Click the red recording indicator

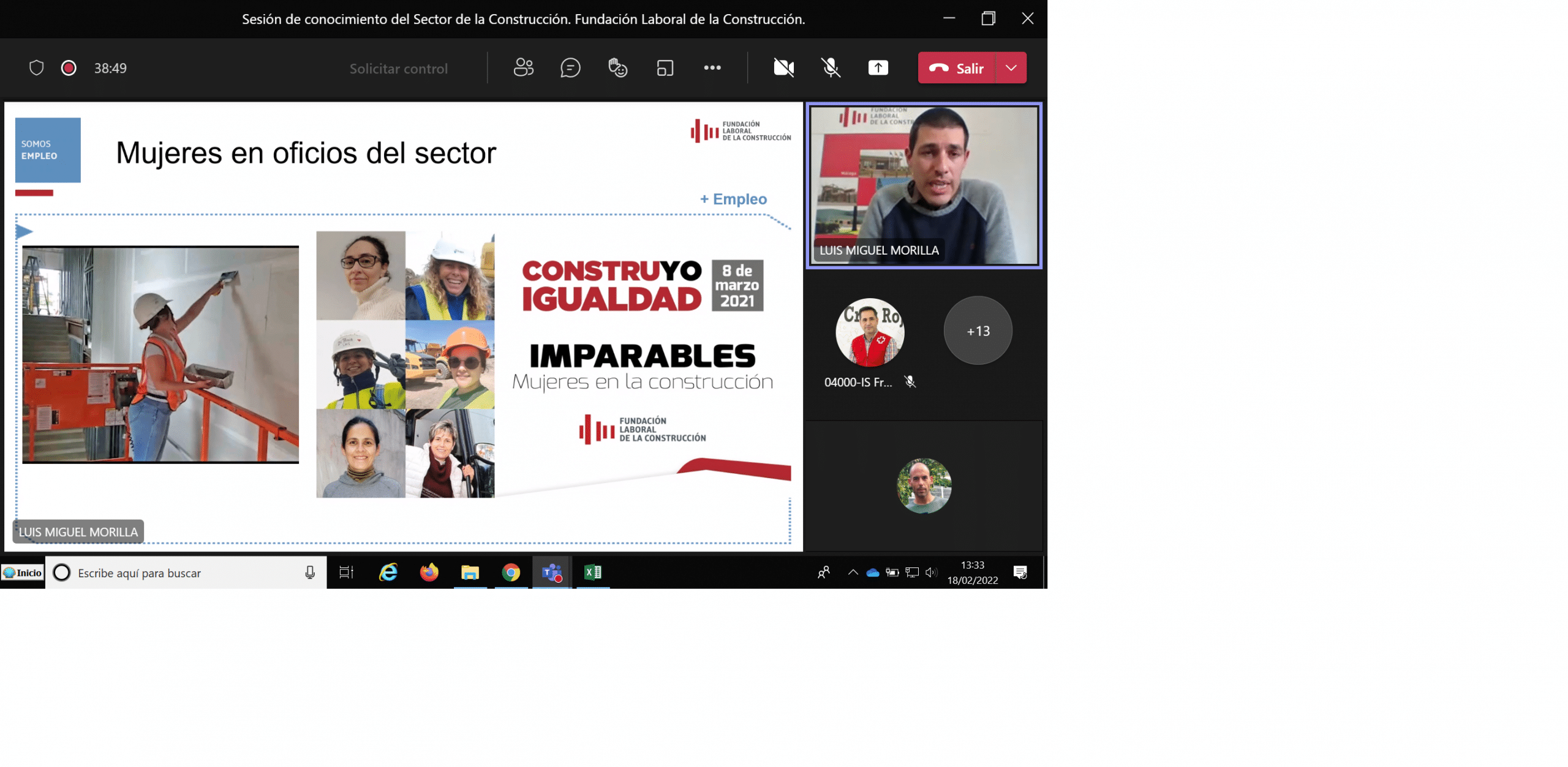coord(69,68)
